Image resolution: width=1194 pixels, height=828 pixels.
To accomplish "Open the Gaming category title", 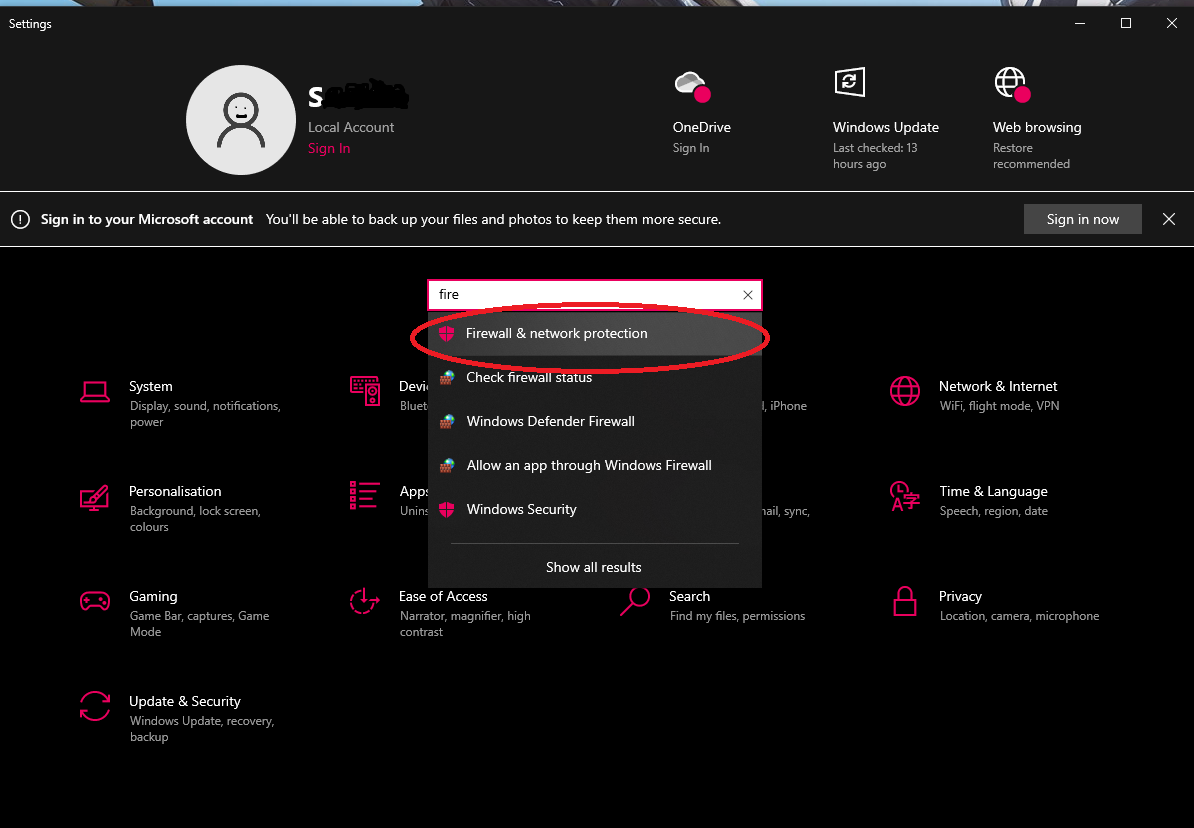I will pos(153,596).
